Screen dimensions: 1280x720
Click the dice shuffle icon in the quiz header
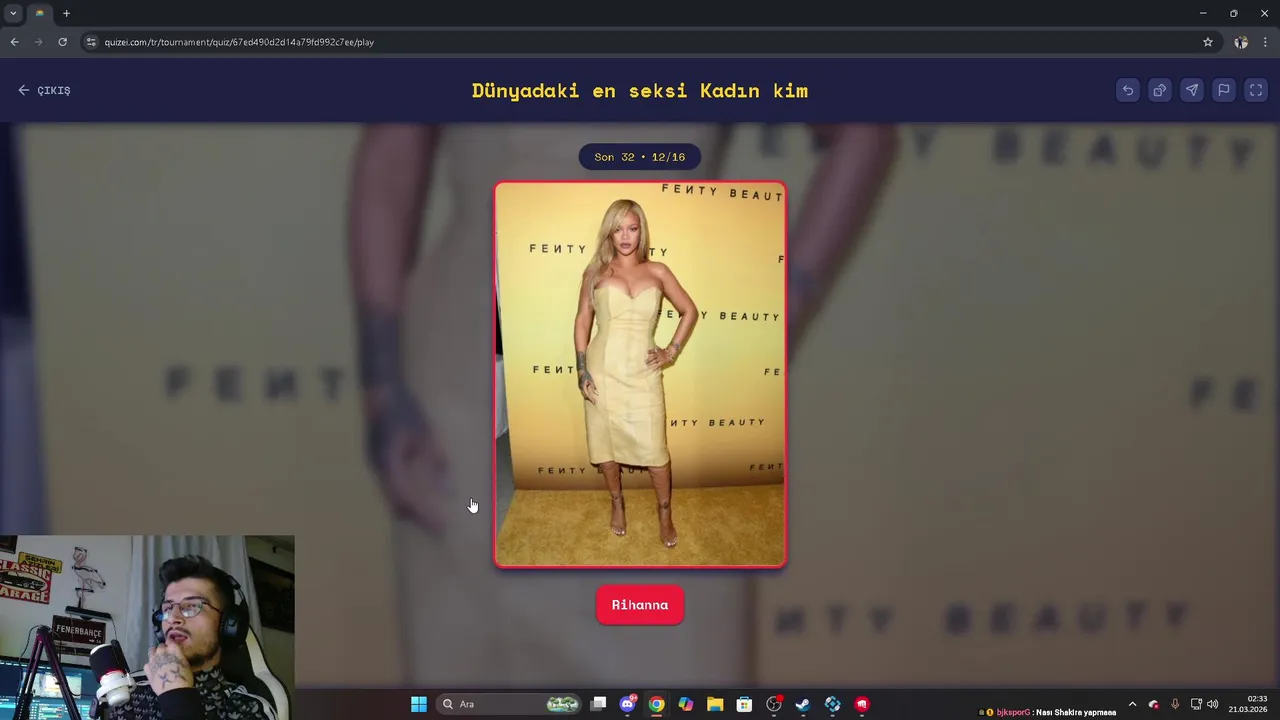point(1160,90)
